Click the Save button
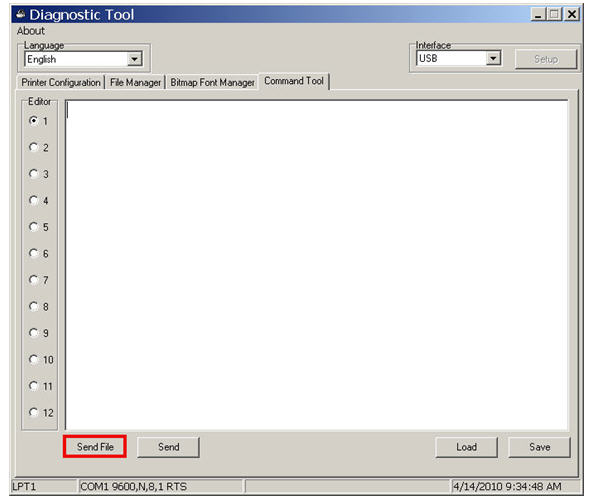Screen dimensions: 598x504 [540, 447]
